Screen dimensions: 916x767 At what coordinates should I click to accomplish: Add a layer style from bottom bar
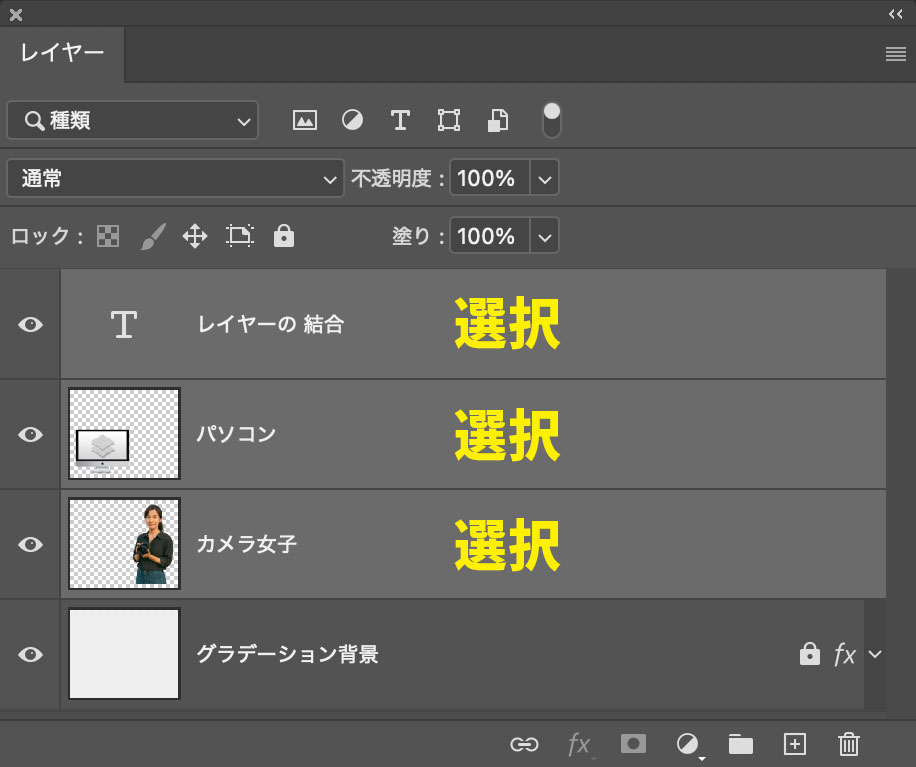click(x=579, y=745)
